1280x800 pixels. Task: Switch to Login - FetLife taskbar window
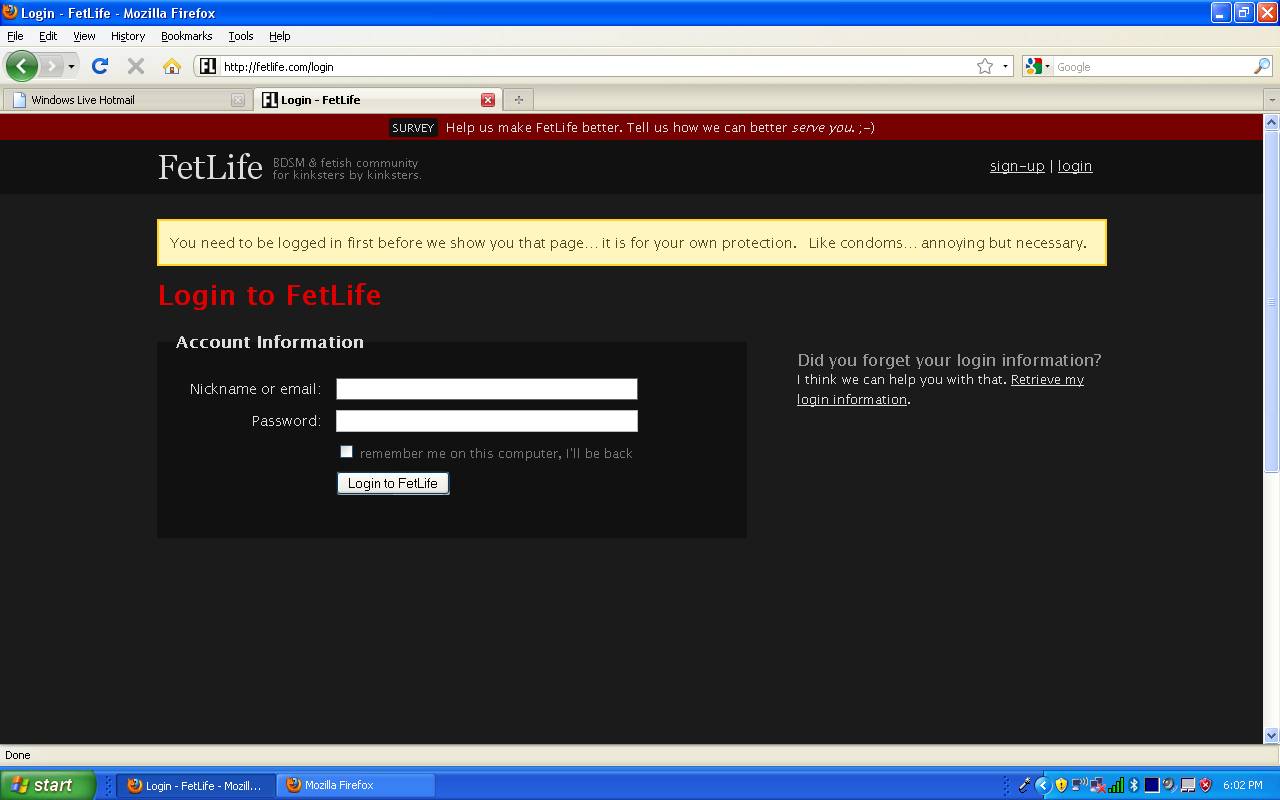(x=194, y=785)
